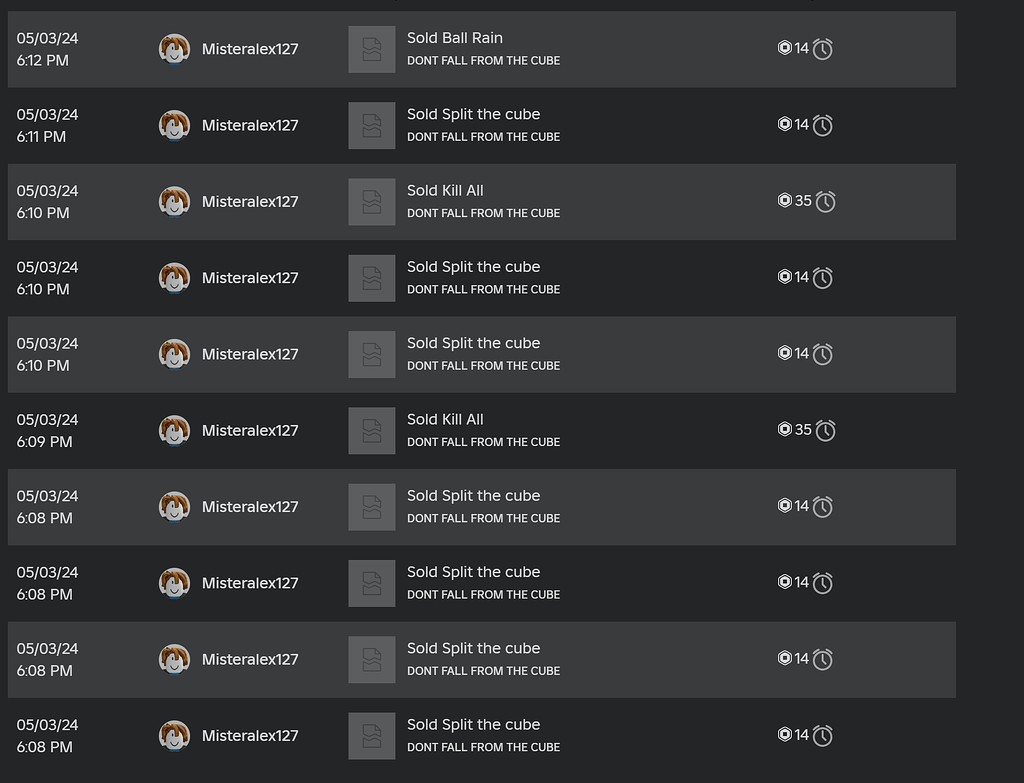Click the item thumbnail on the Sold Ball Rain row
Screen dimensions: 1024x783
pyautogui.click(x=371, y=48)
